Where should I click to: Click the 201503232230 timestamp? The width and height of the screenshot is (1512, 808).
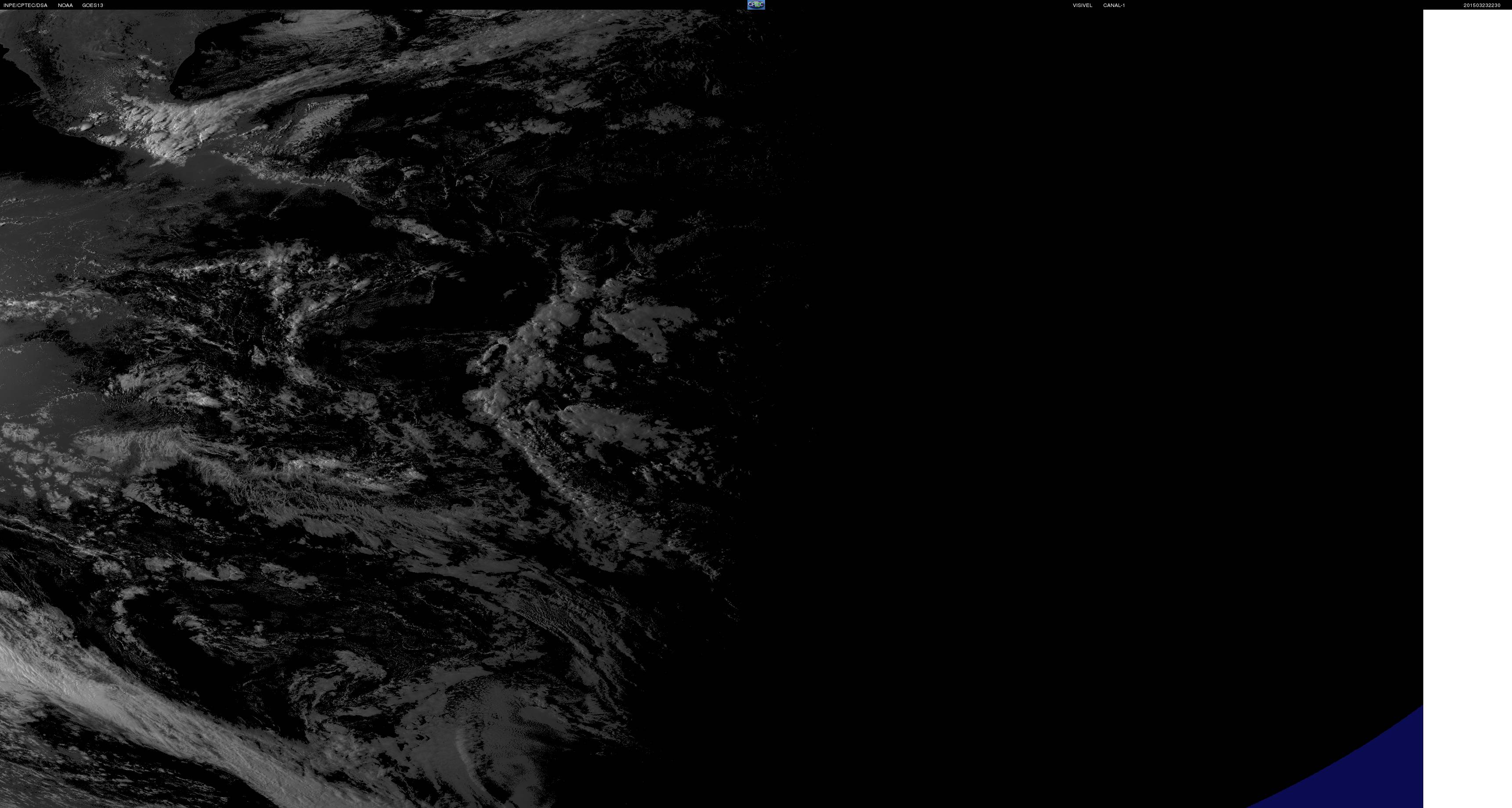click(x=1481, y=5)
